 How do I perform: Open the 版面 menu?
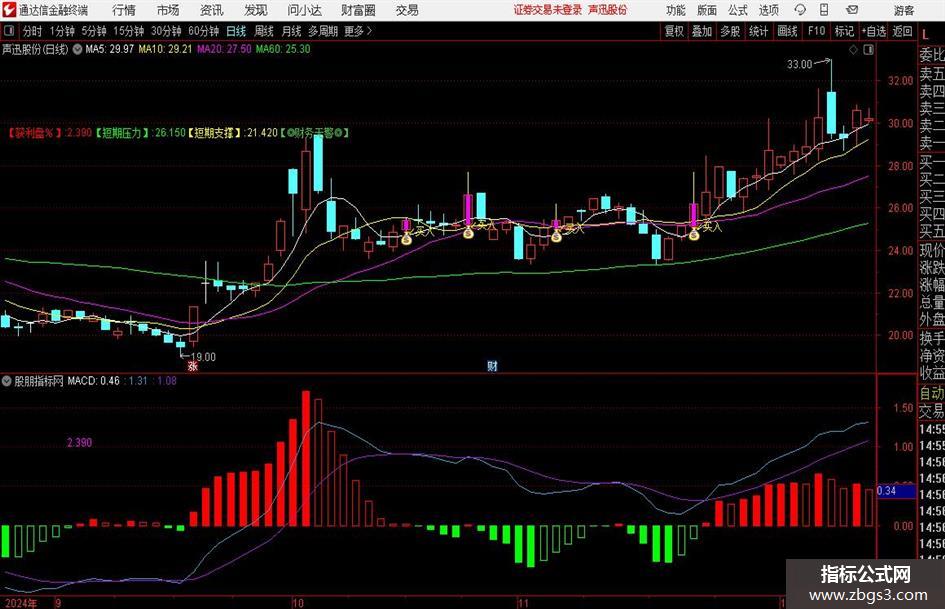point(707,10)
